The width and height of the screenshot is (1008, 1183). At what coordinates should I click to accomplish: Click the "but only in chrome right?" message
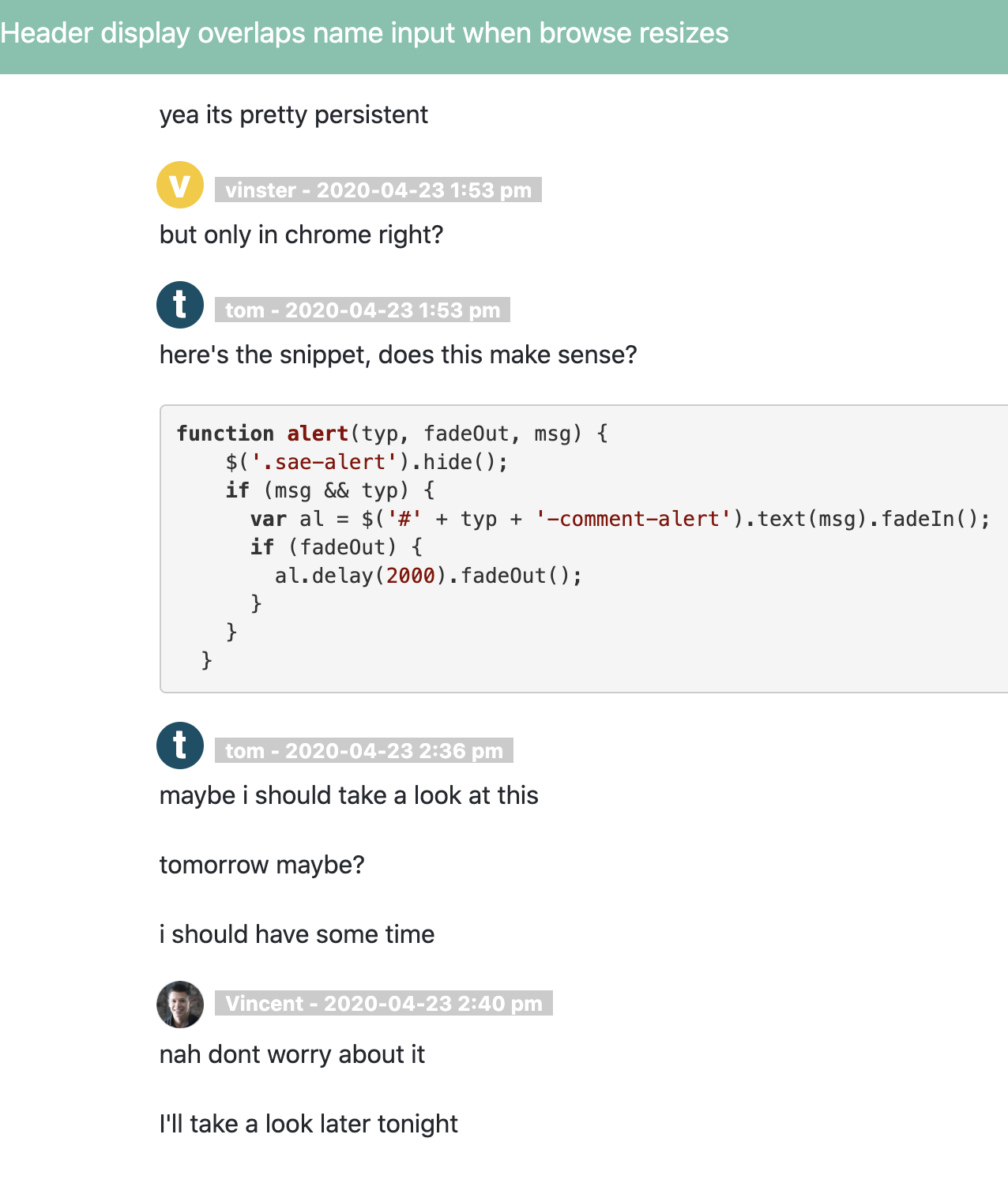click(301, 235)
